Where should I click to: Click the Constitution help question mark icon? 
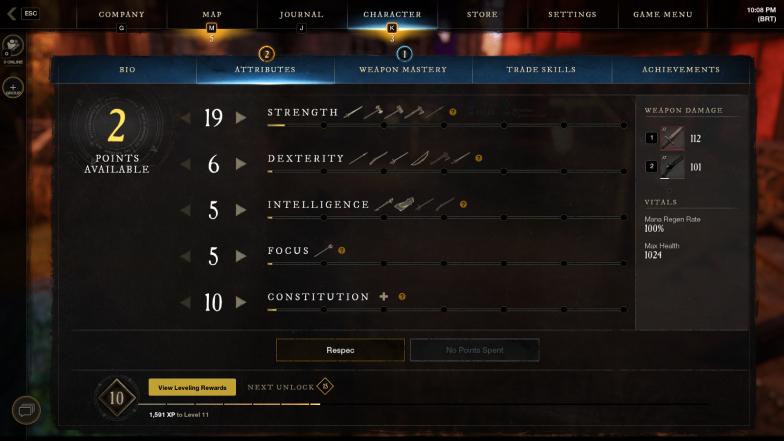point(402,296)
